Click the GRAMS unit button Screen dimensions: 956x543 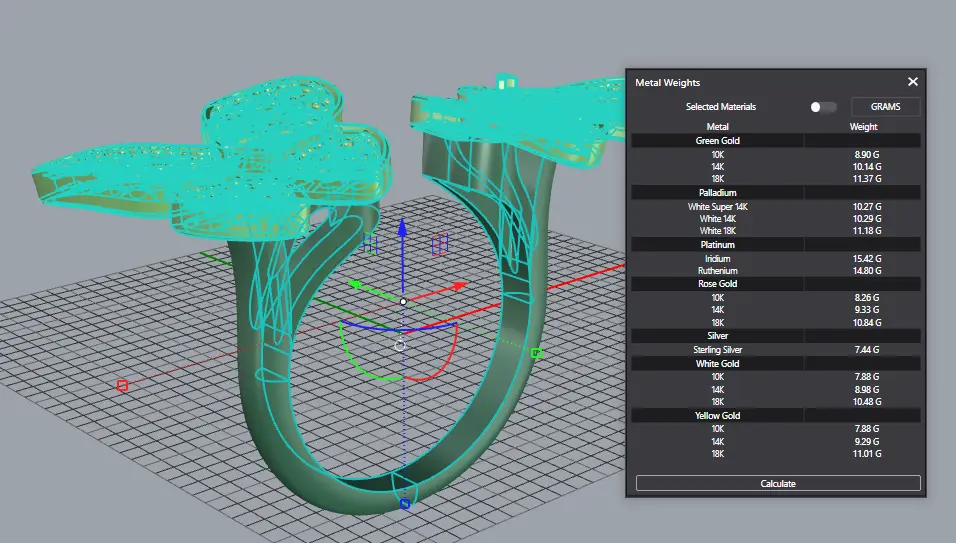(x=885, y=107)
